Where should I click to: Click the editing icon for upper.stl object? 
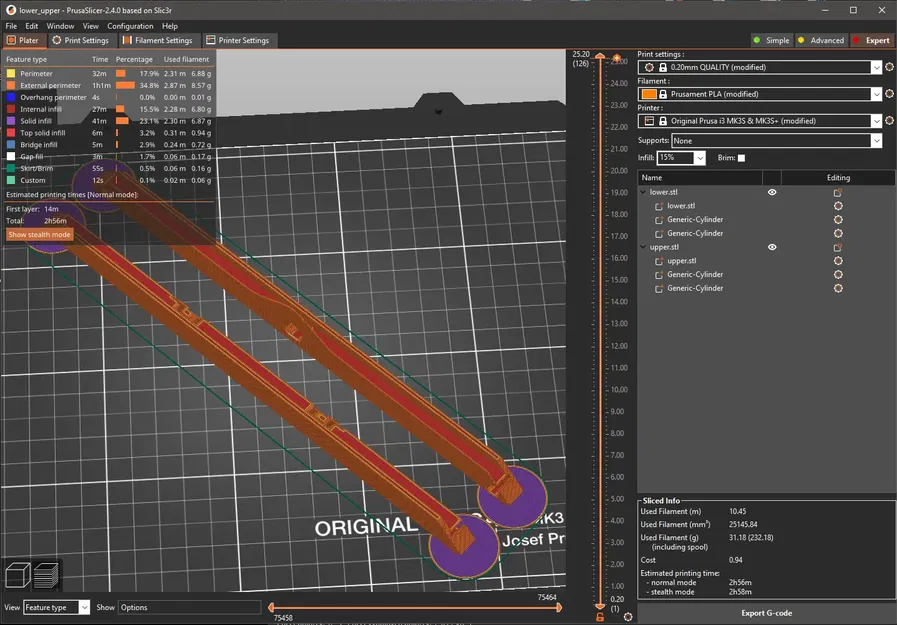(838, 247)
